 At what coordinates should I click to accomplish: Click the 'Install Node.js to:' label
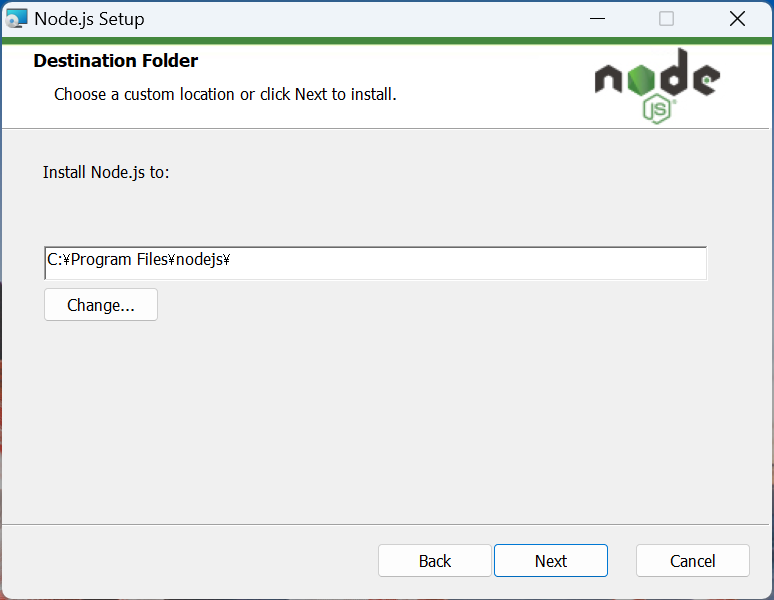tap(106, 172)
